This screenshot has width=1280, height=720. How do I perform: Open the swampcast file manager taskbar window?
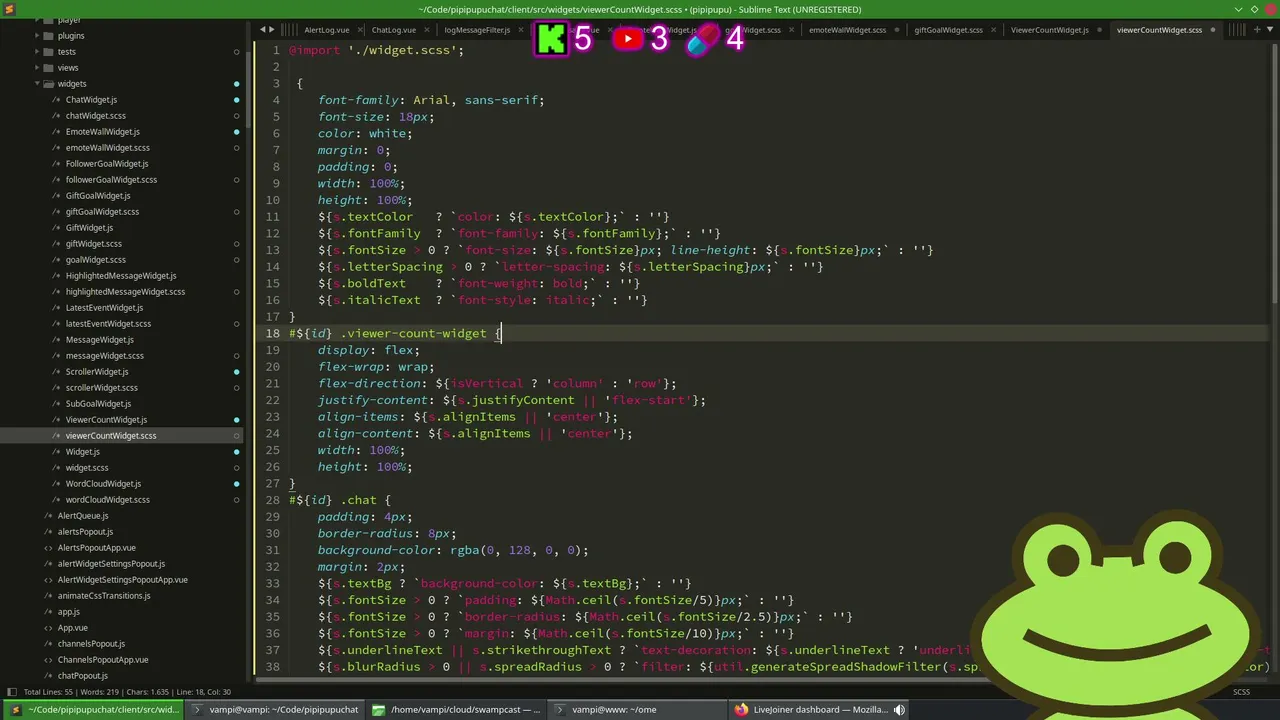pyautogui.click(x=456, y=710)
